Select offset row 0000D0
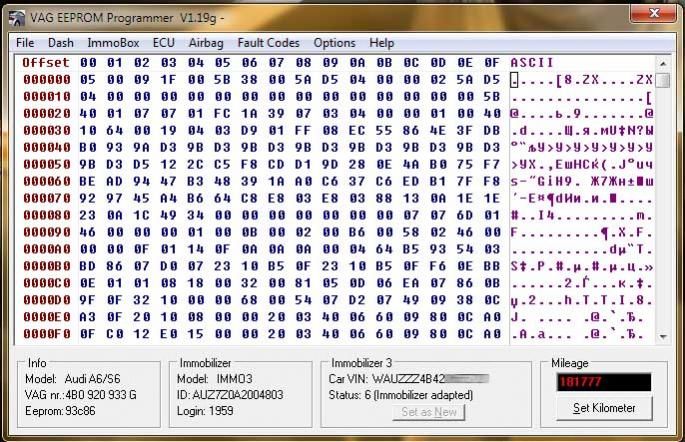685x442 pixels. coord(47,300)
